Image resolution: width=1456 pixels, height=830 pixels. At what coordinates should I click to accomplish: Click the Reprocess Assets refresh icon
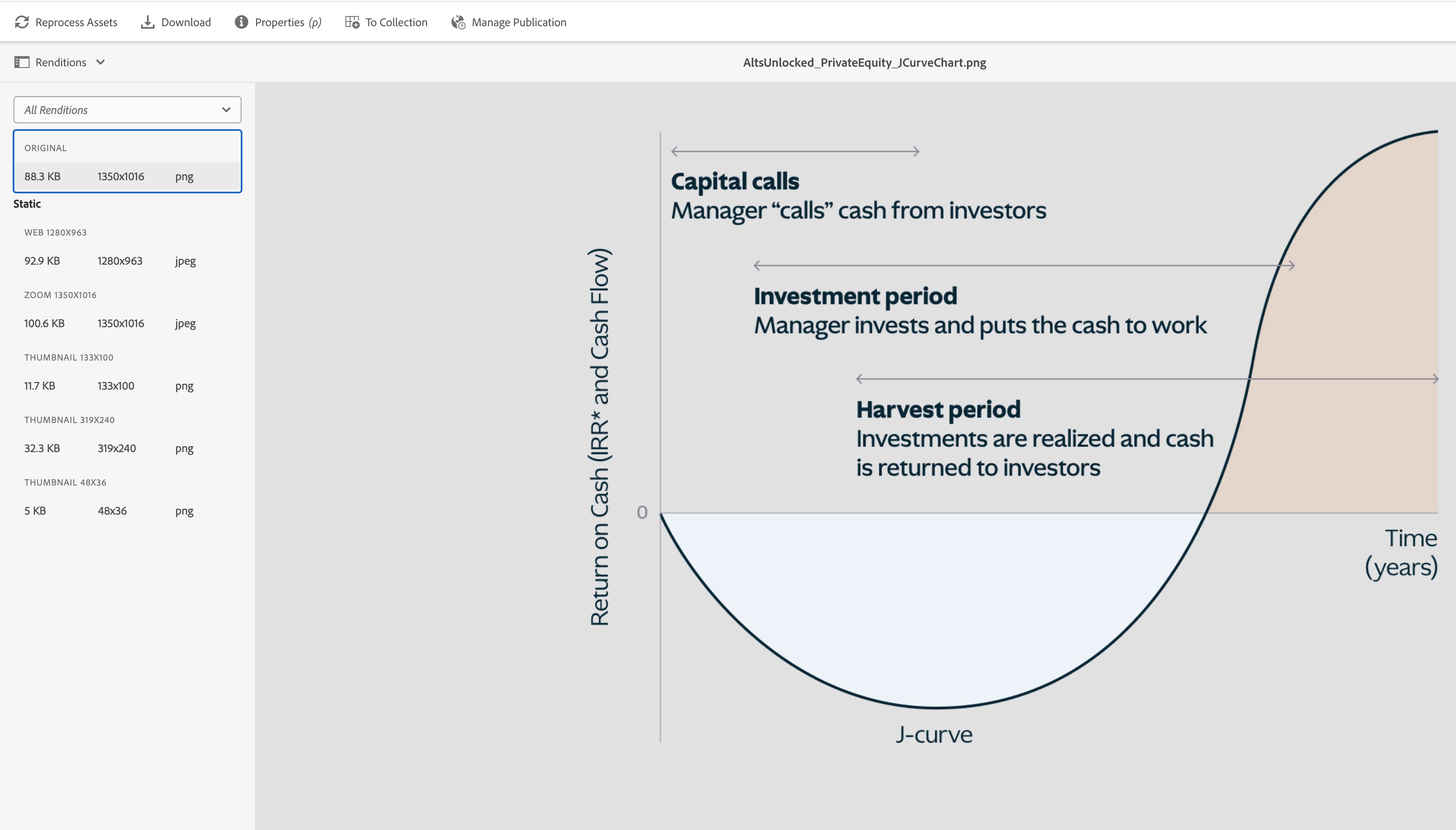point(22,22)
